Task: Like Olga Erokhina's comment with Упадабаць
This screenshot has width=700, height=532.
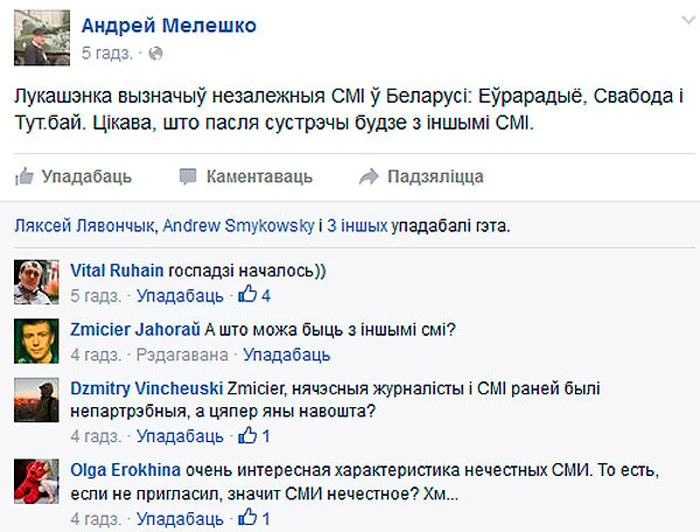Action: (x=180, y=519)
